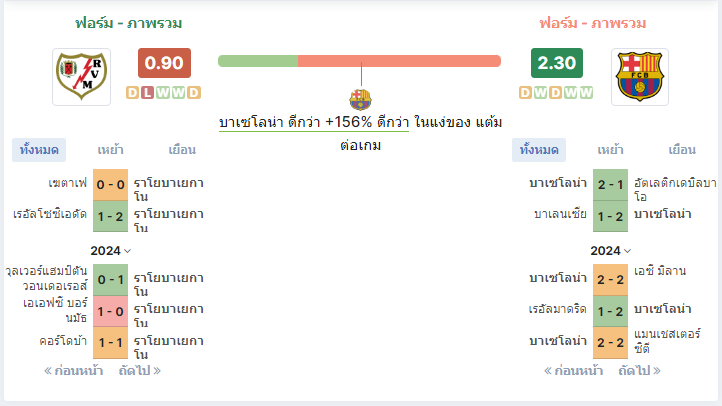Expand left 2024 year dropdown
The width and height of the screenshot is (722, 406).
click(111, 251)
